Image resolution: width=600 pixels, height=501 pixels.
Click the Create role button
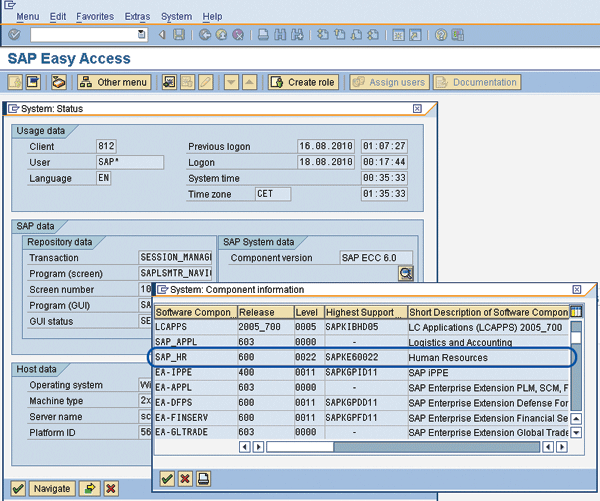coord(302,82)
